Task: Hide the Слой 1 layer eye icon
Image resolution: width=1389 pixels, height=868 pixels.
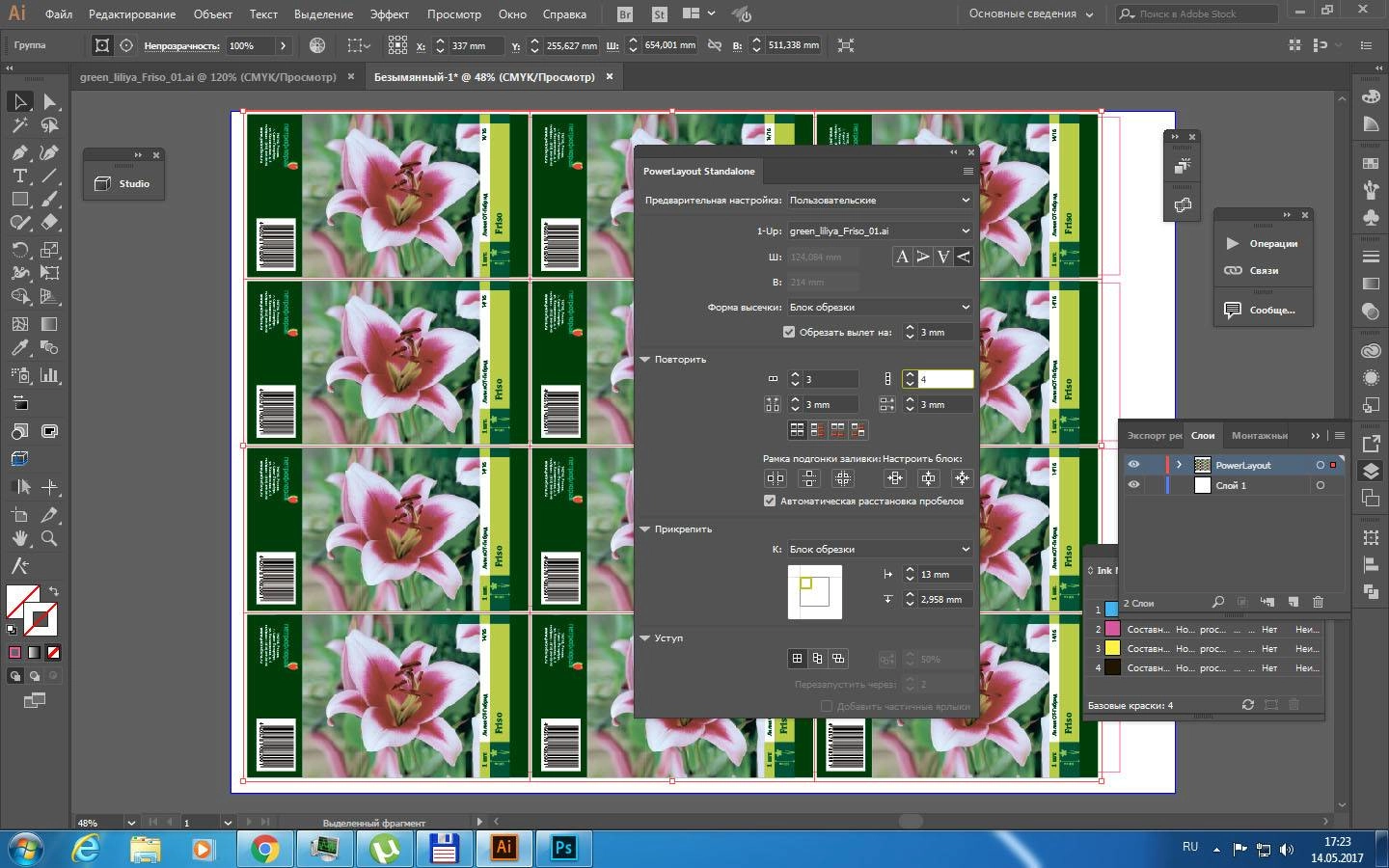Action: (x=1133, y=485)
